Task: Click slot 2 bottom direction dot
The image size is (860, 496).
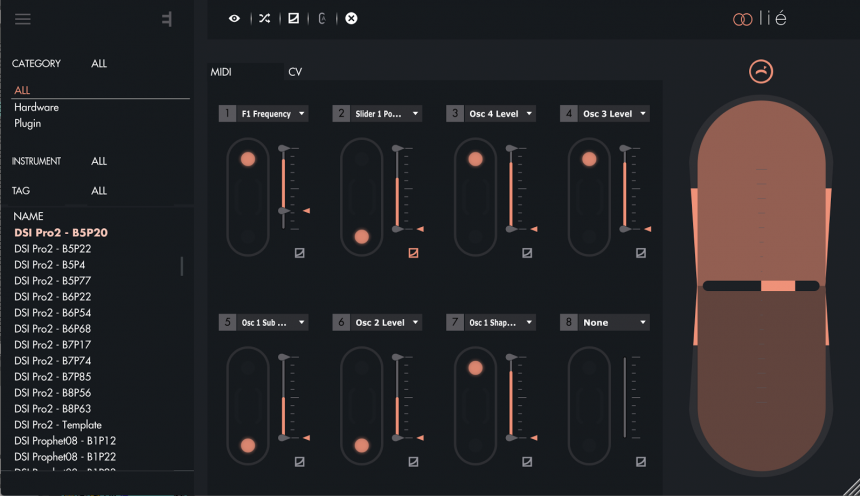Action: click(361, 236)
